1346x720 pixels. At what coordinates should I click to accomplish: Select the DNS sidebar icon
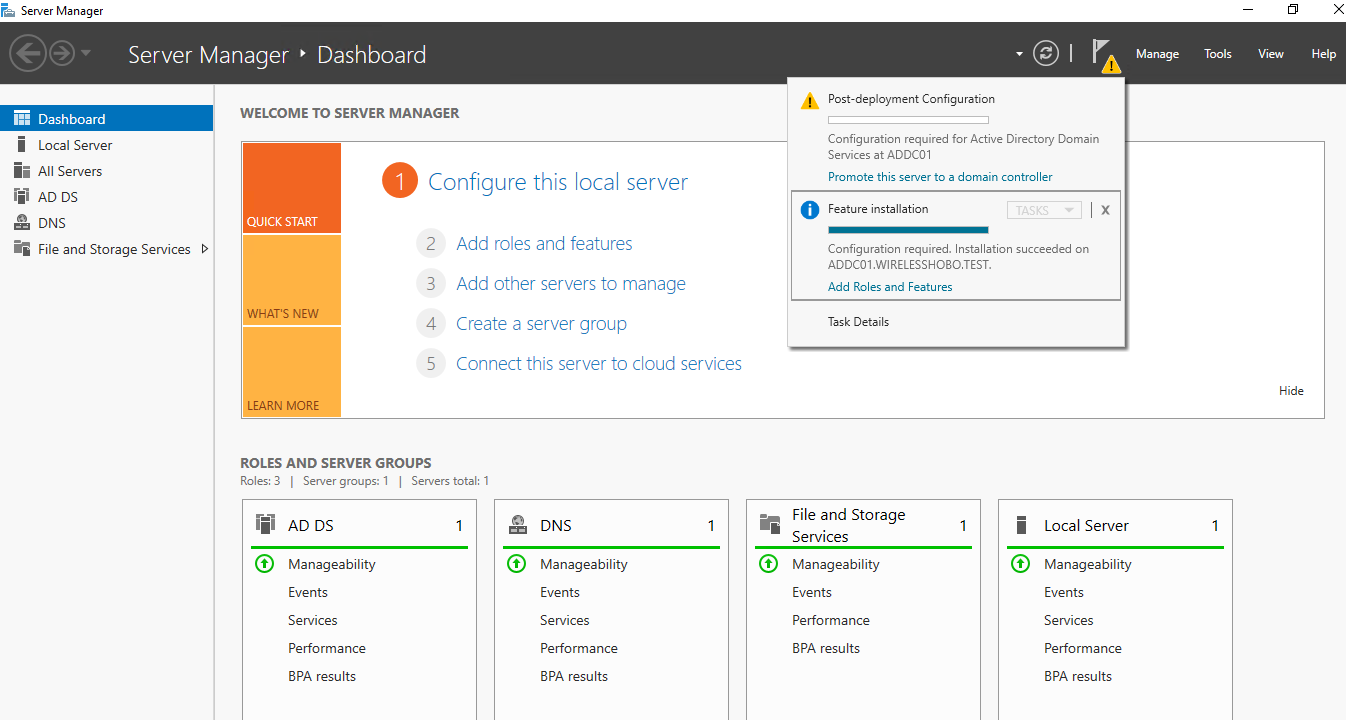click(x=21, y=223)
